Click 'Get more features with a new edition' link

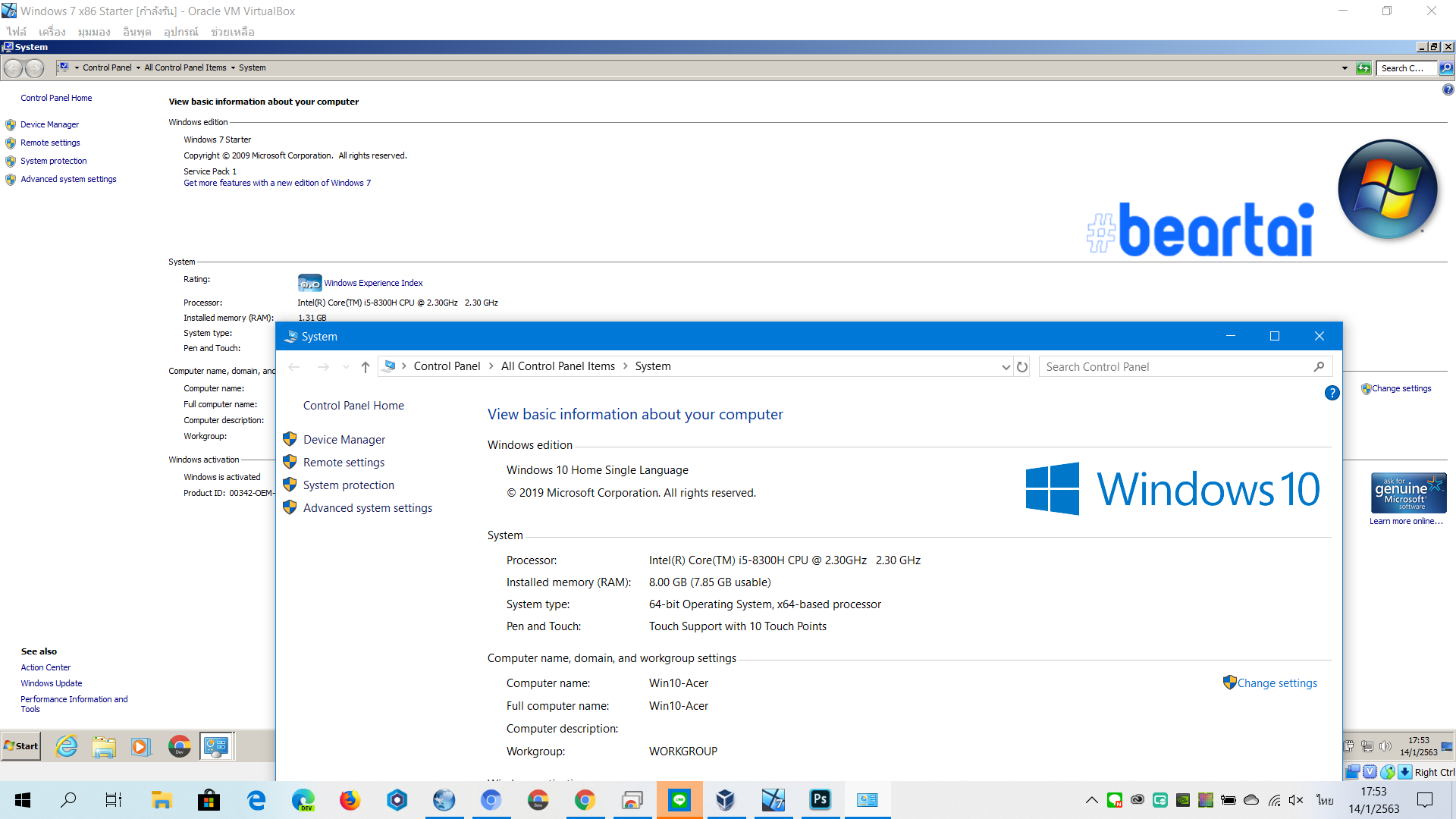[x=277, y=183]
